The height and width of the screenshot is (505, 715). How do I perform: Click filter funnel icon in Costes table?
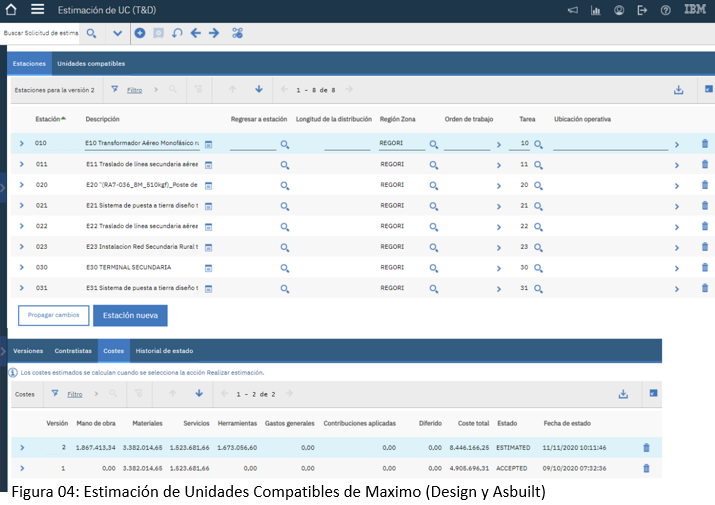[55, 393]
